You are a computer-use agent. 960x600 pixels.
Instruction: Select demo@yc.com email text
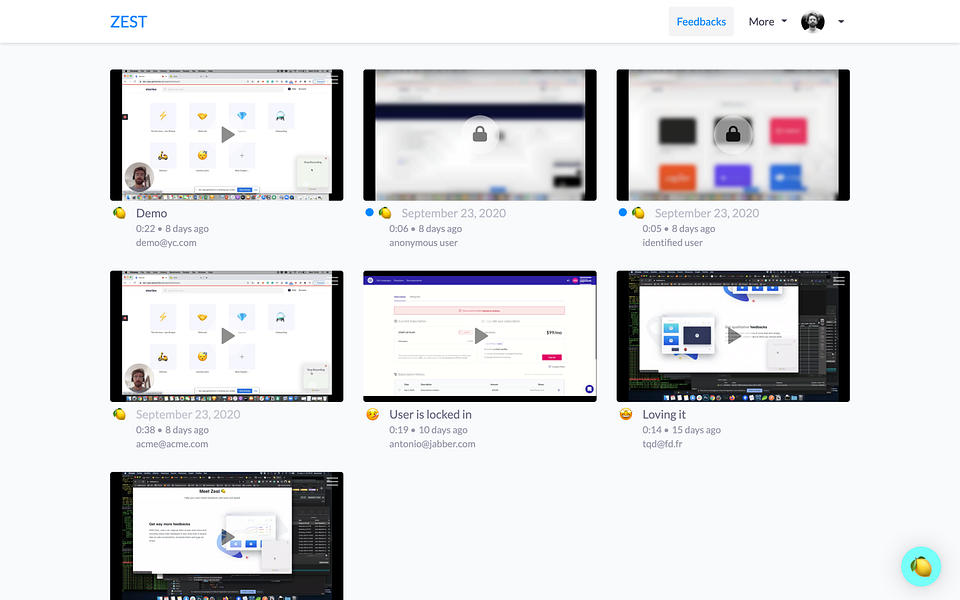coord(166,242)
